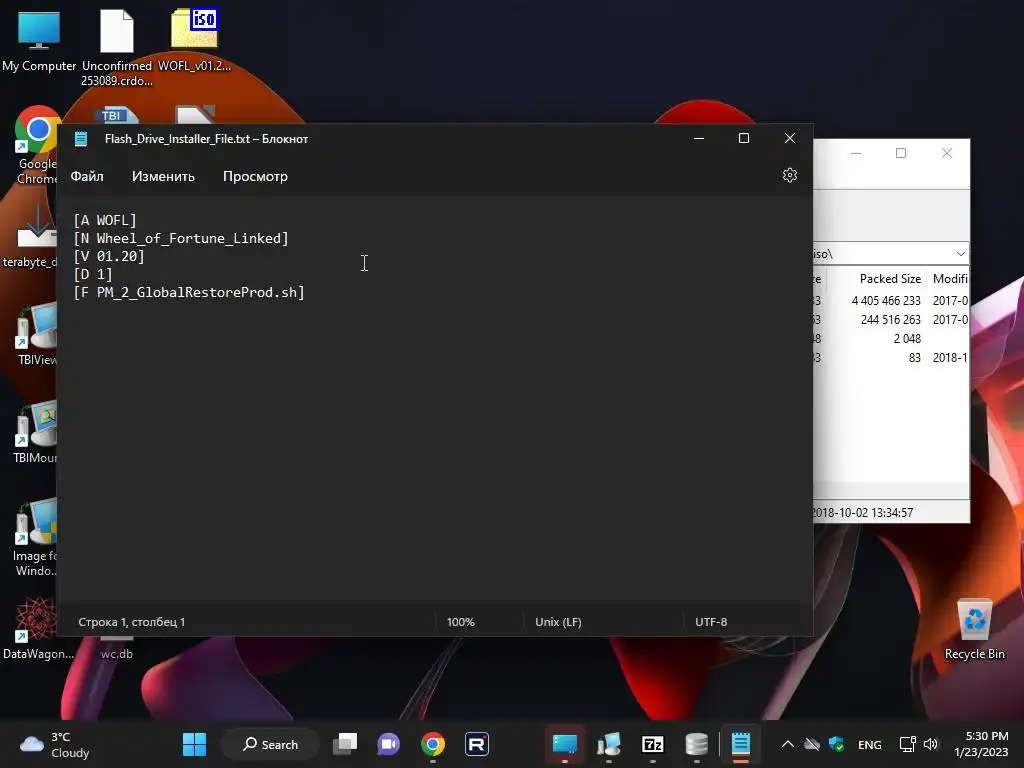Switch to the blue monitor app on taskbar
Image resolution: width=1024 pixels, height=768 pixels.
point(565,744)
